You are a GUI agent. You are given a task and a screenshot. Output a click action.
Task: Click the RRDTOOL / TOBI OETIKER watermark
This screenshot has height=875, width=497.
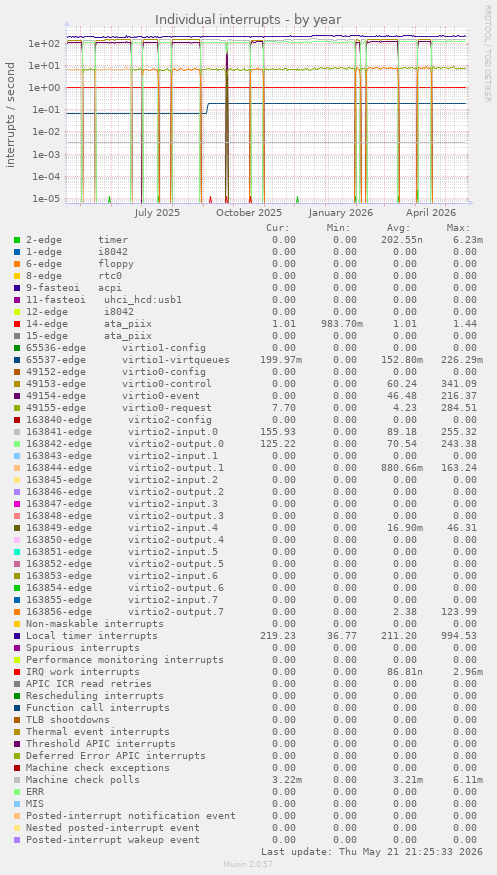[487, 54]
